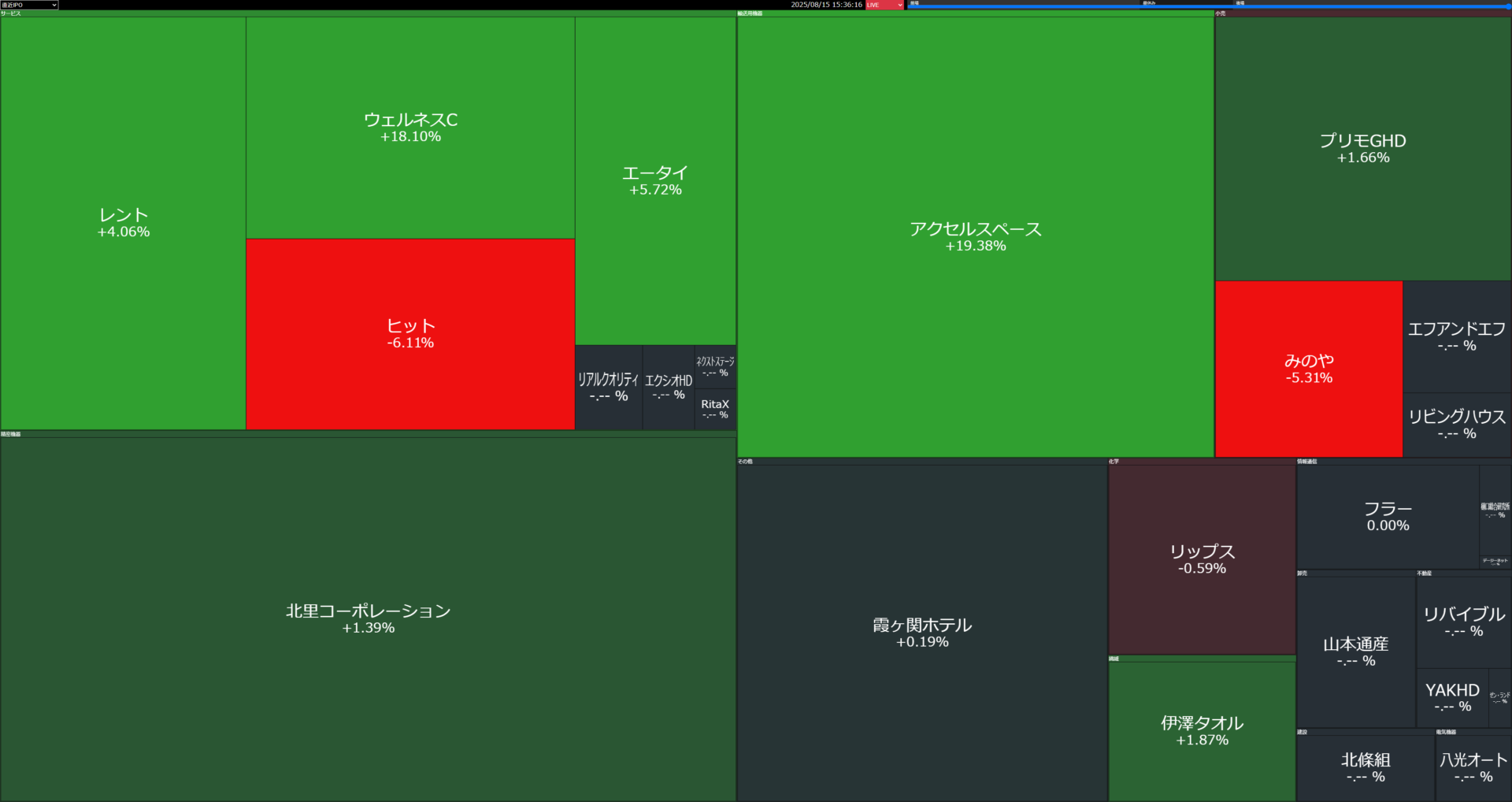
Task: Select the エータイ +5.72% tile
Action: point(655,180)
